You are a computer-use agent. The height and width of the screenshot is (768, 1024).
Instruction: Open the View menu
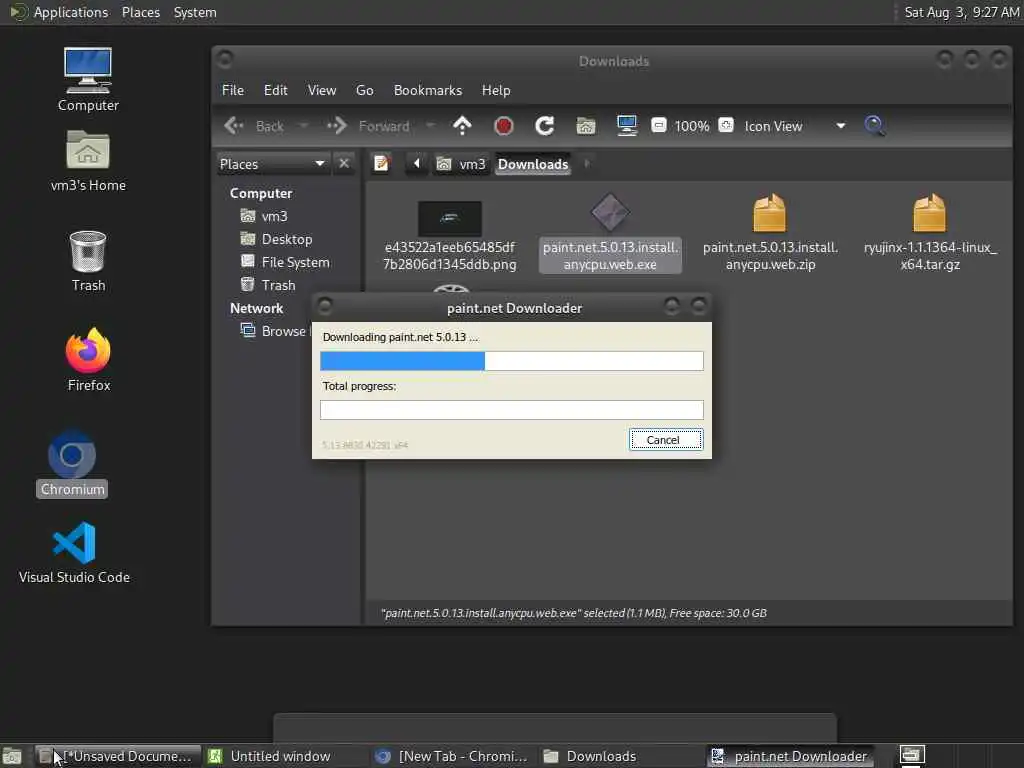pyautogui.click(x=322, y=90)
